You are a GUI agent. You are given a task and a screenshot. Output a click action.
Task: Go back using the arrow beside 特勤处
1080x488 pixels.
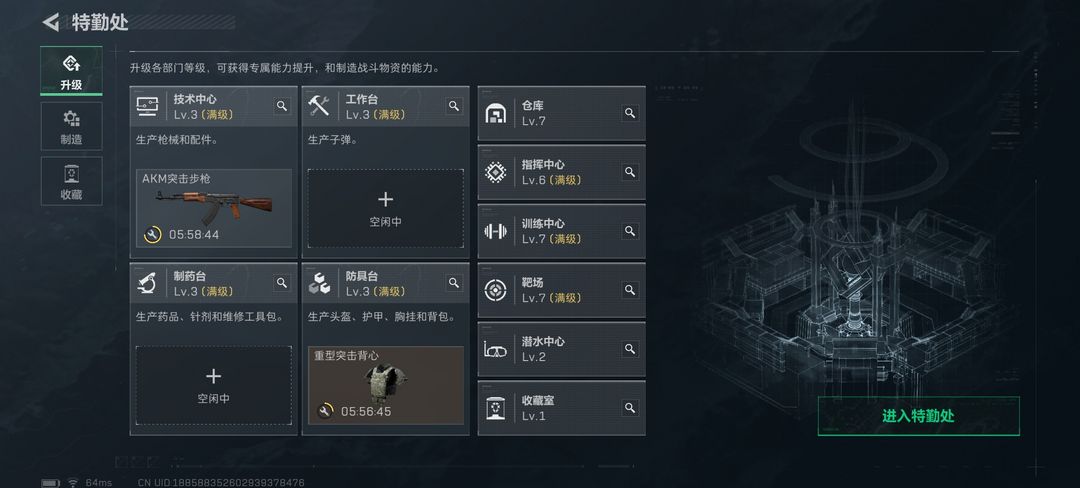(x=50, y=22)
